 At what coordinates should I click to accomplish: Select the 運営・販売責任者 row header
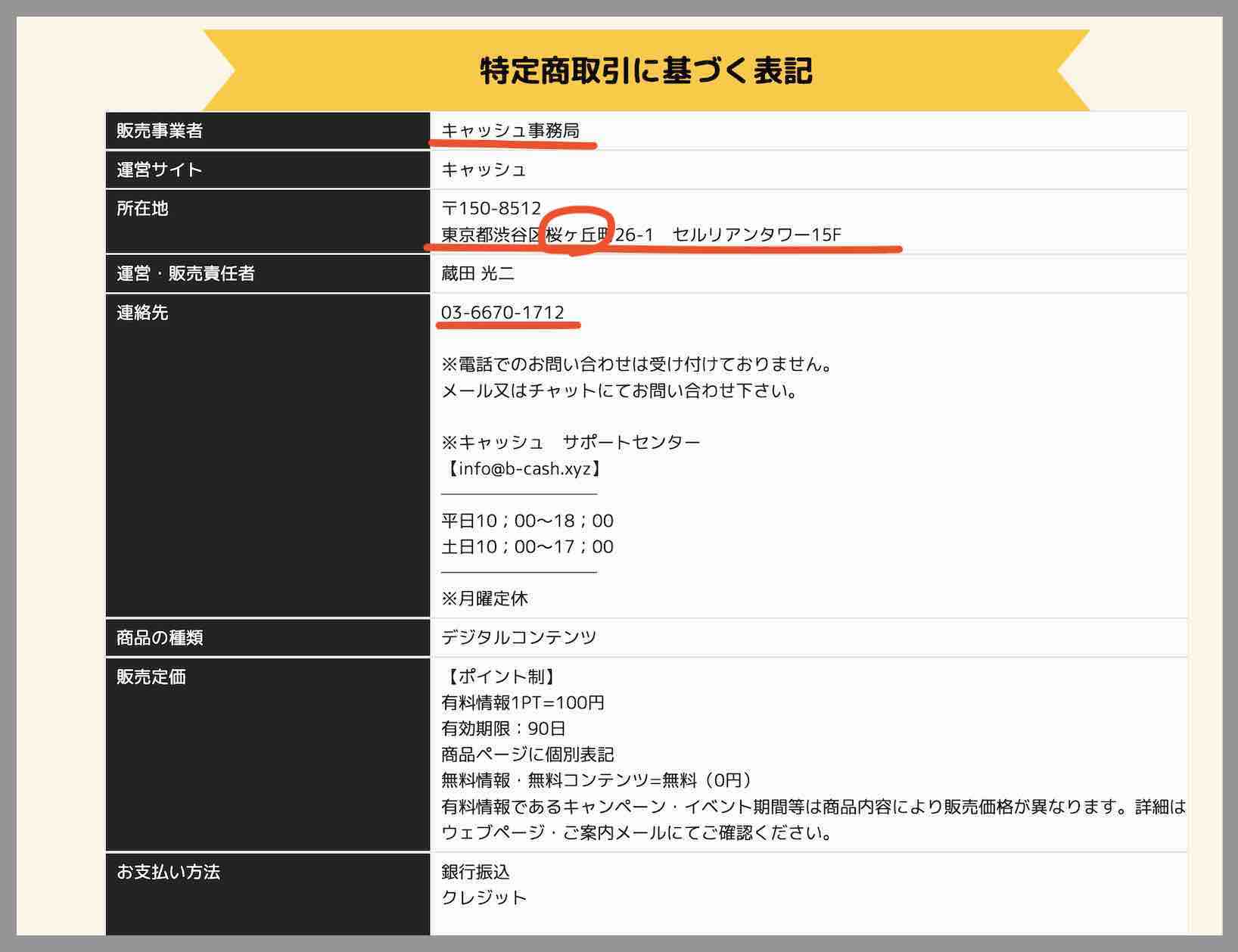185,275
